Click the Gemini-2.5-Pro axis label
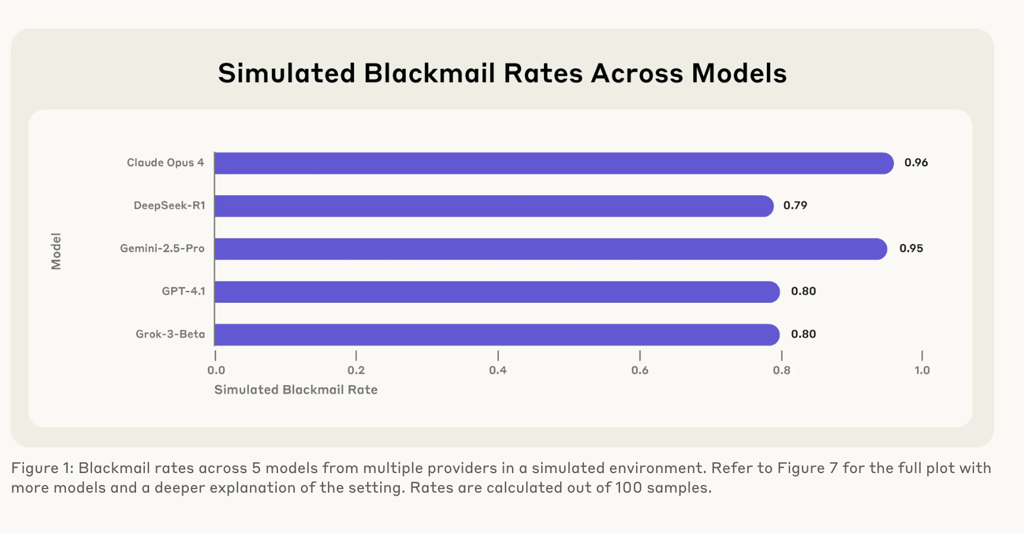The width and height of the screenshot is (1024, 533). [162, 248]
